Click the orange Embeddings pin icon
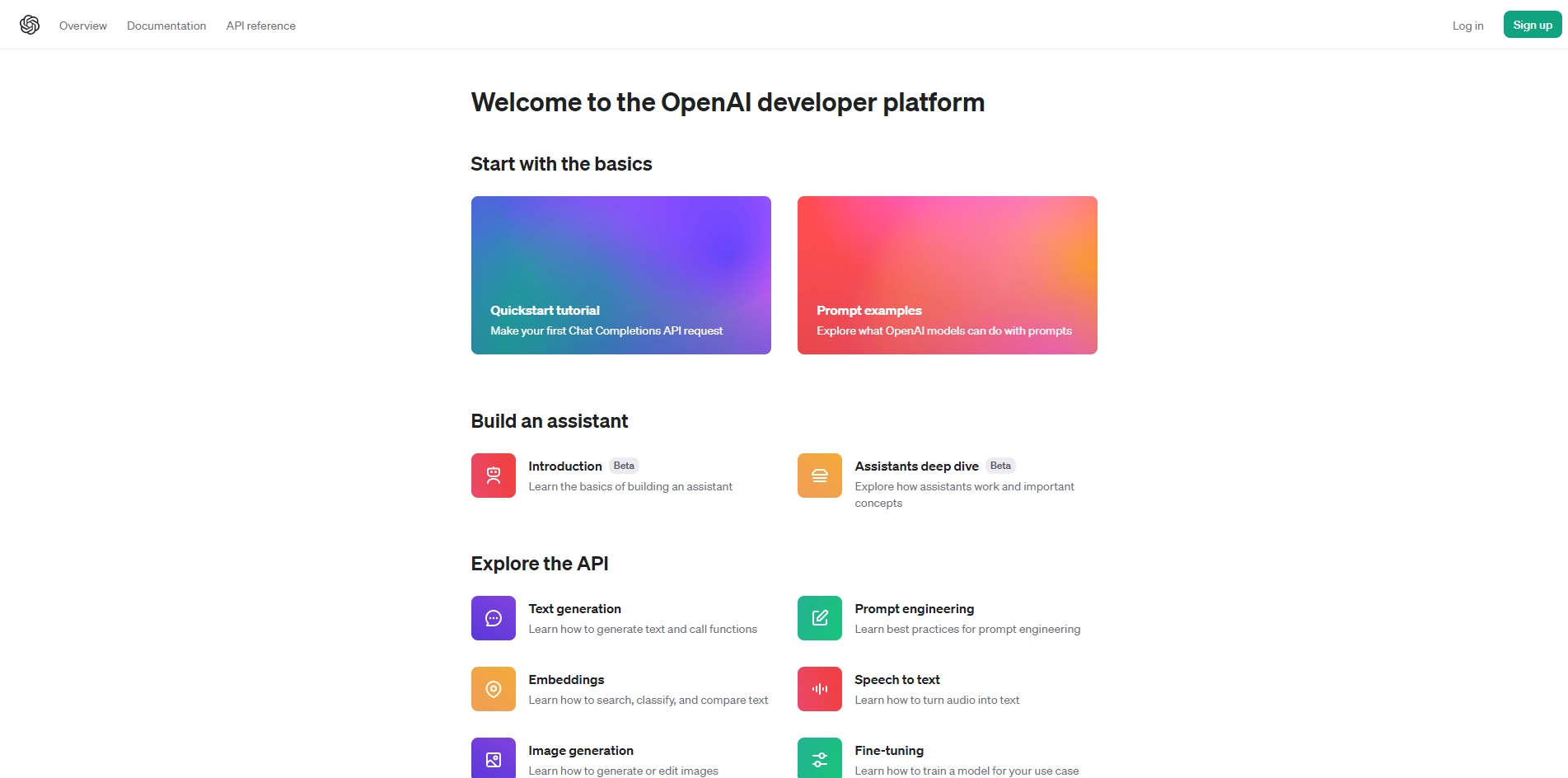 pyautogui.click(x=493, y=689)
